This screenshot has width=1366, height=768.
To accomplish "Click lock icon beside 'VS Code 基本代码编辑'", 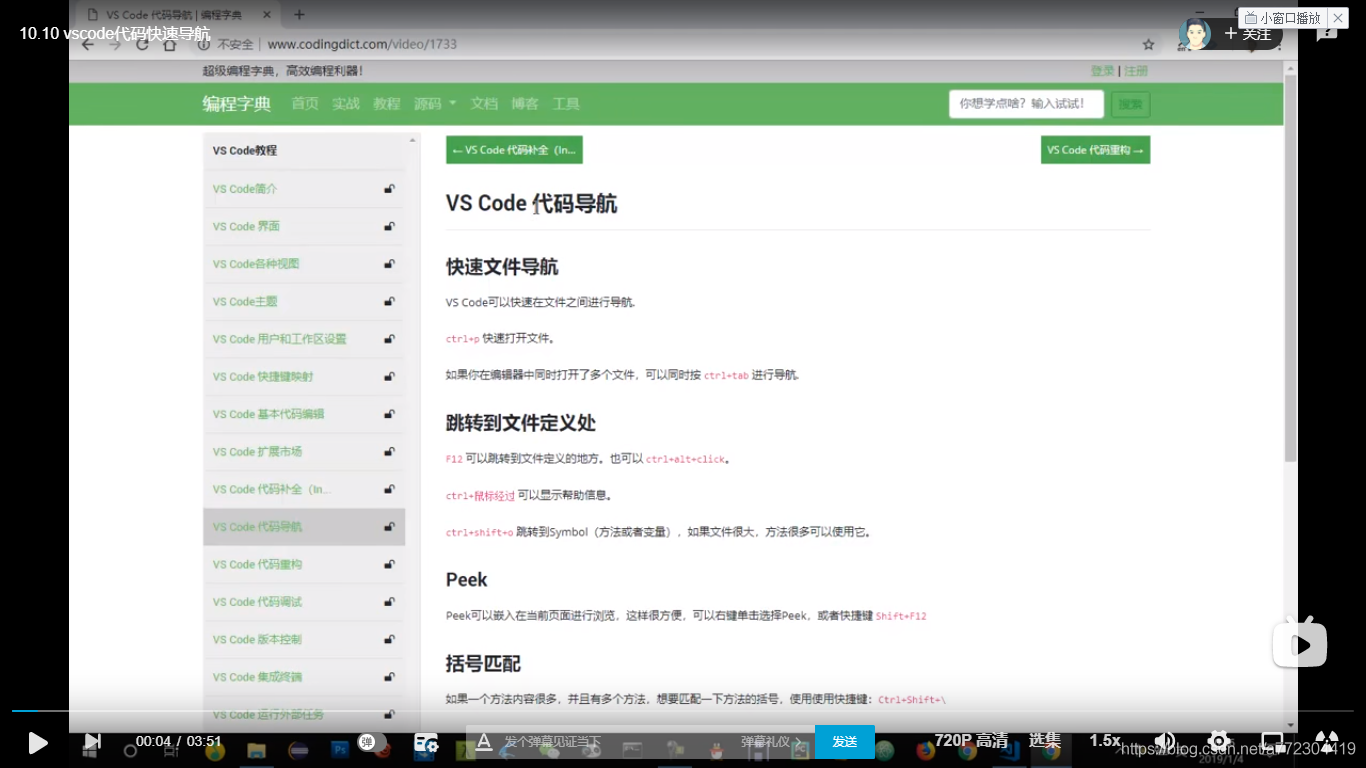I will [x=389, y=414].
